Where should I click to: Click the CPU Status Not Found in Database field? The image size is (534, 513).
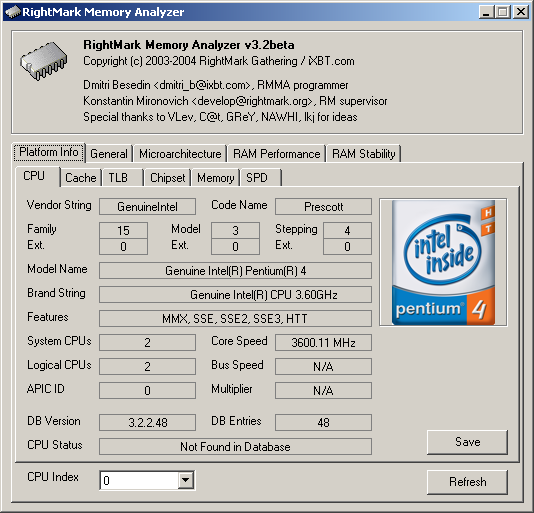[x=235, y=447]
